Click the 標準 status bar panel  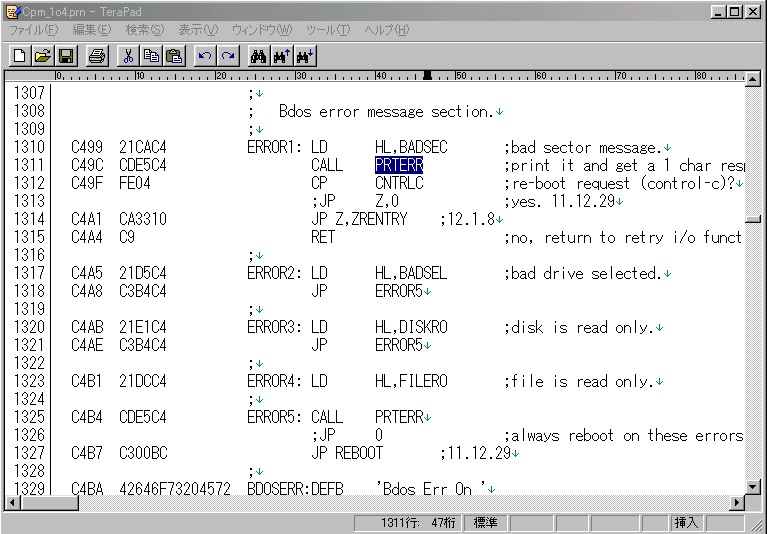[485, 523]
